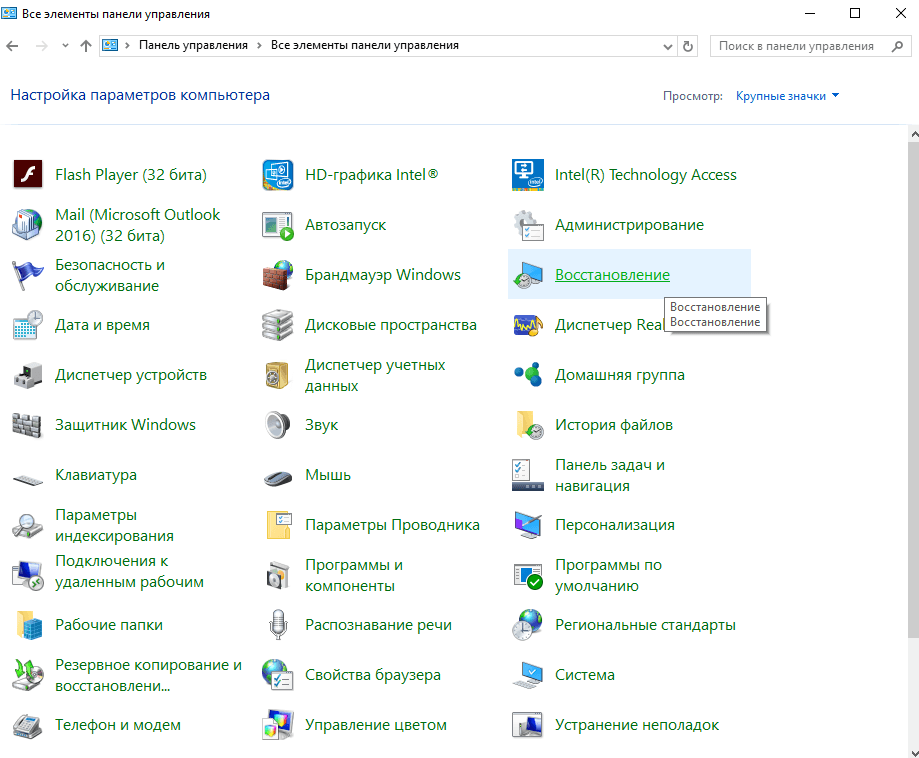This screenshot has height=758, width=919.
Task: Open the Мышь mouse icon
Action: (277, 476)
